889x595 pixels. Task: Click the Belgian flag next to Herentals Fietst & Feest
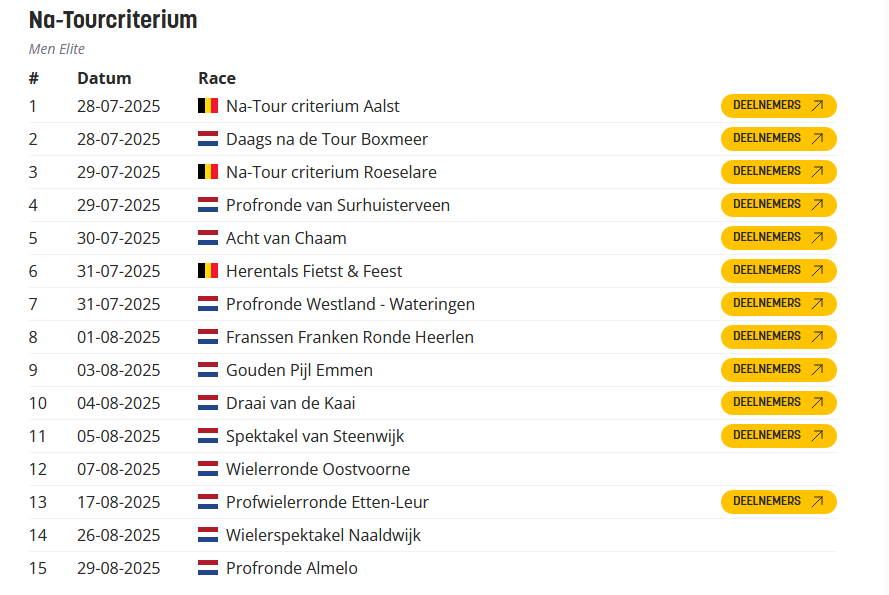coord(208,271)
